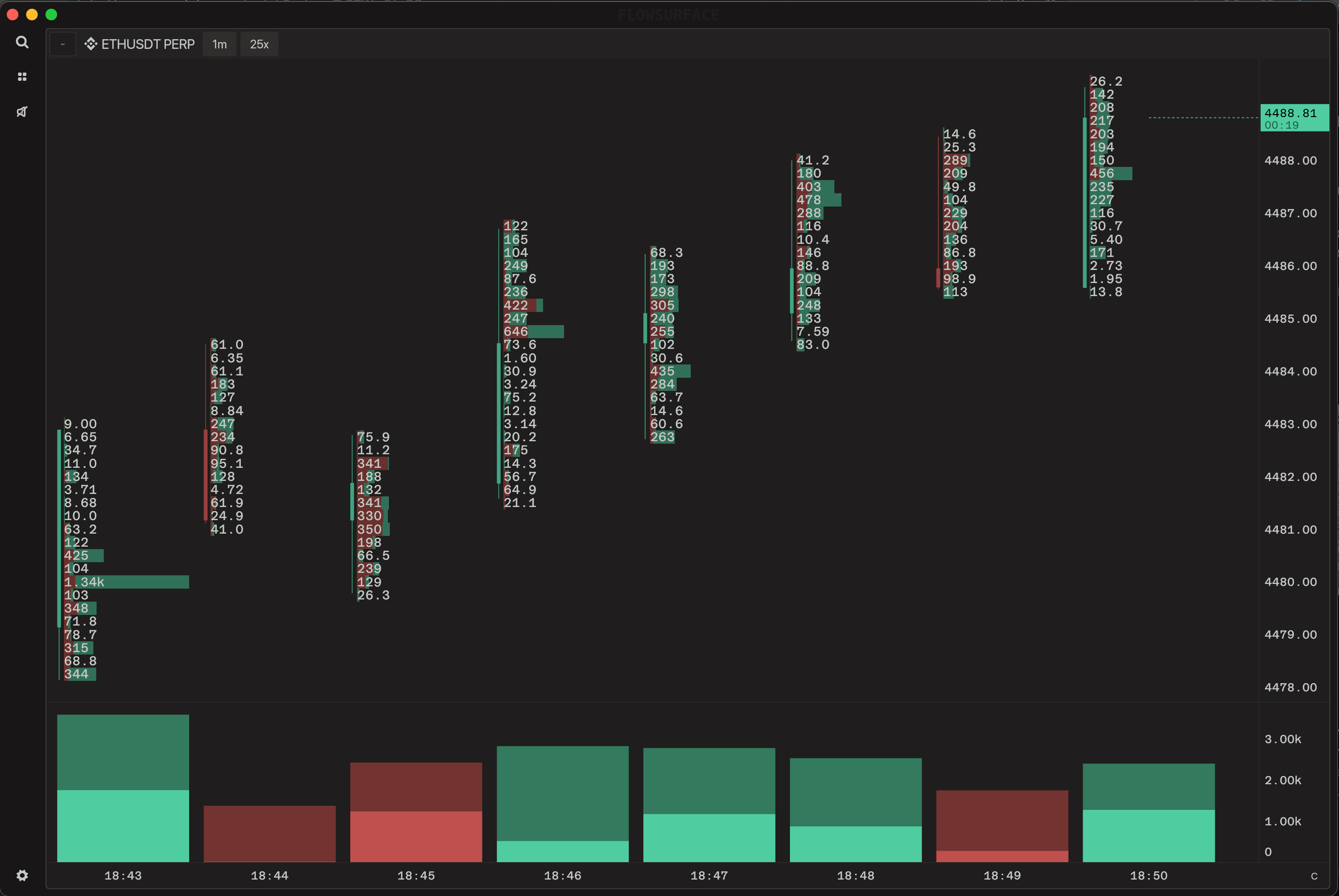1339x896 pixels.
Task: Toggle the audio megaphone icon in sidebar
Action: tap(22, 111)
